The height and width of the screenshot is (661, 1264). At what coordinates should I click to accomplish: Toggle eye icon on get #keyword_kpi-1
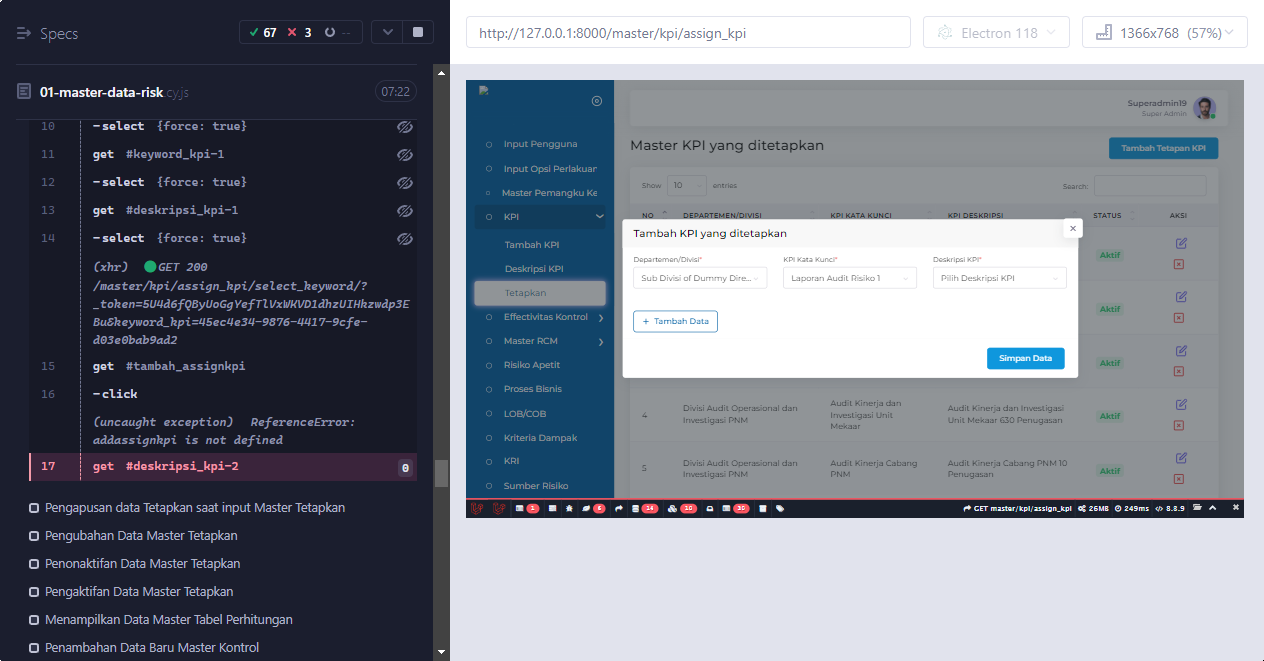pyautogui.click(x=405, y=155)
